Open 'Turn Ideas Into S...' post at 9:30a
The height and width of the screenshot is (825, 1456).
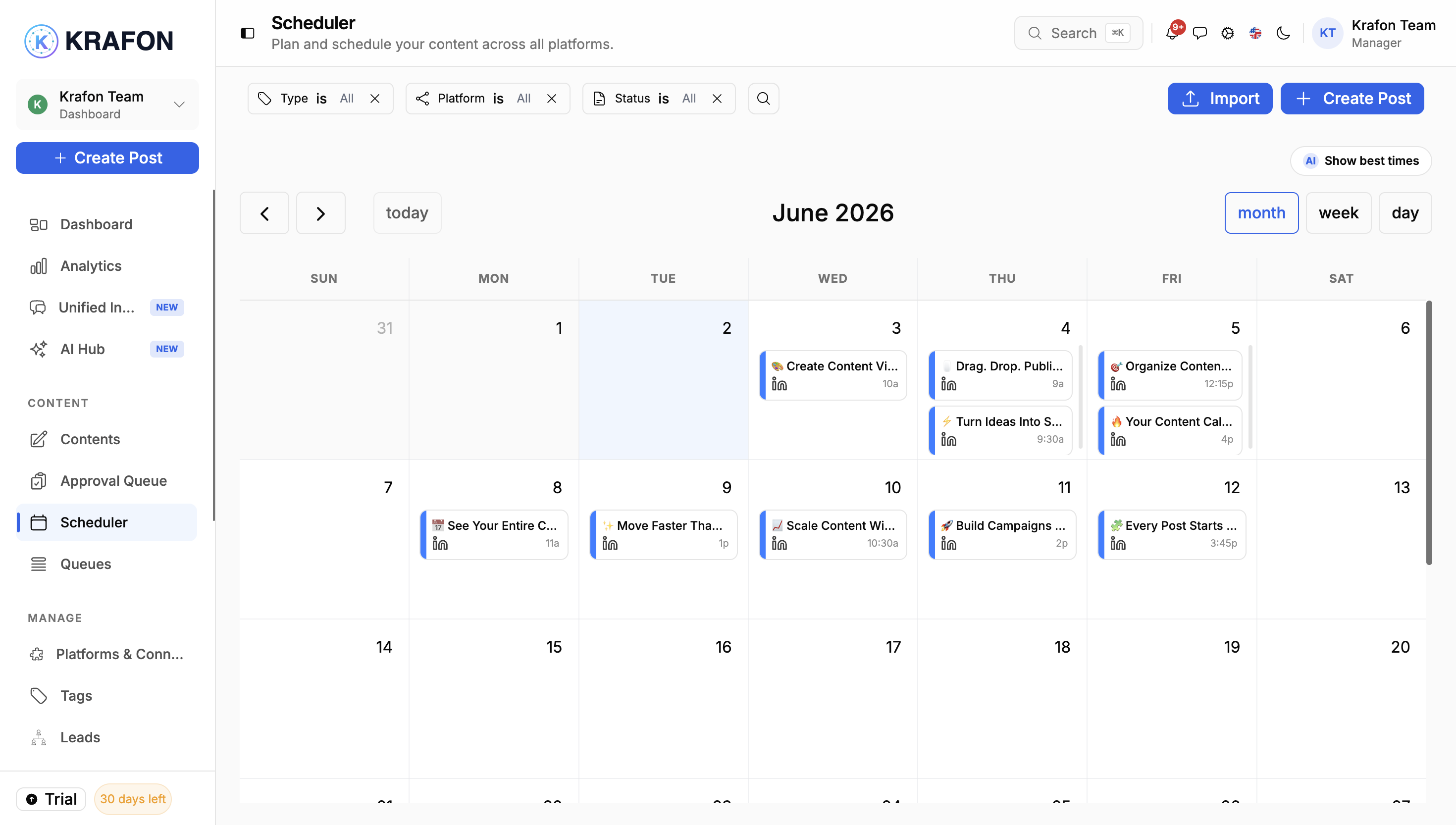[1000, 431]
